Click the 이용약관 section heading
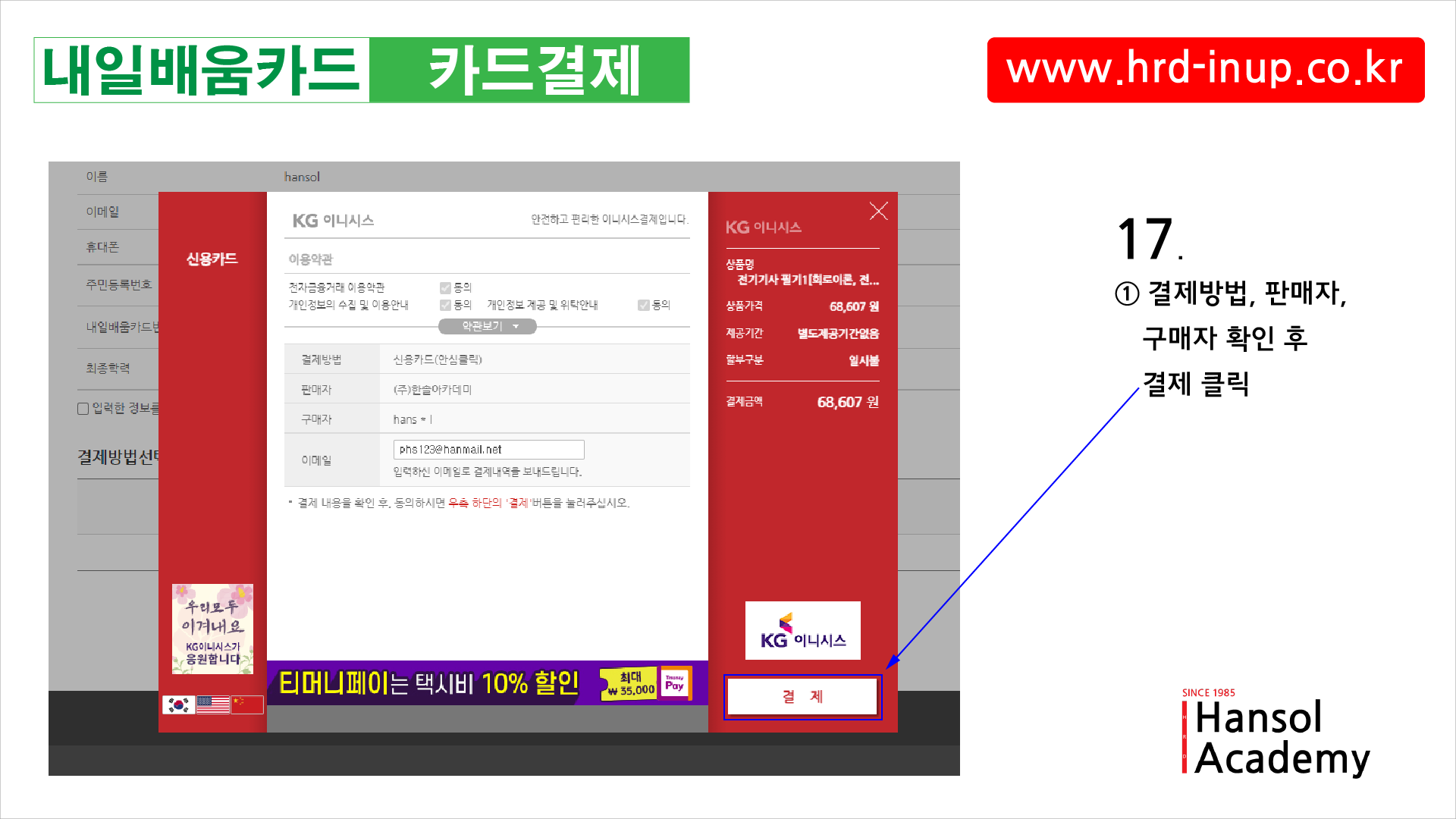Image resolution: width=1456 pixels, height=819 pixels. [x=310, y=259]
